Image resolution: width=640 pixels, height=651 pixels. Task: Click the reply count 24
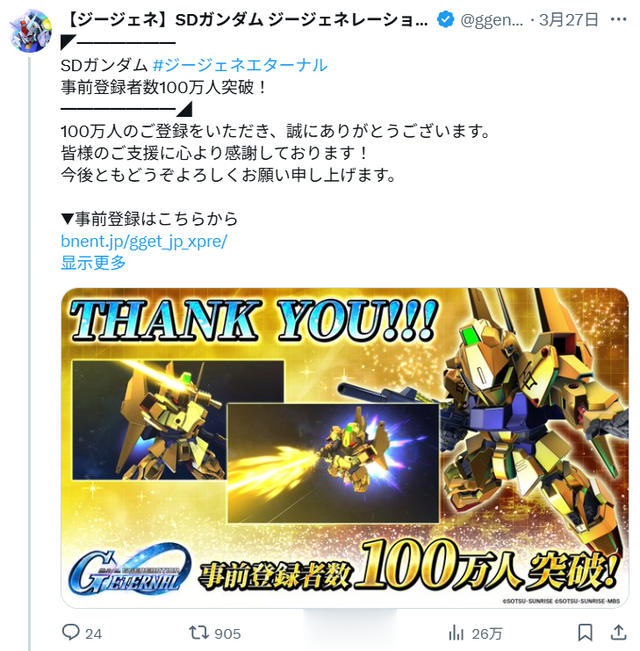tap(93, 634)
